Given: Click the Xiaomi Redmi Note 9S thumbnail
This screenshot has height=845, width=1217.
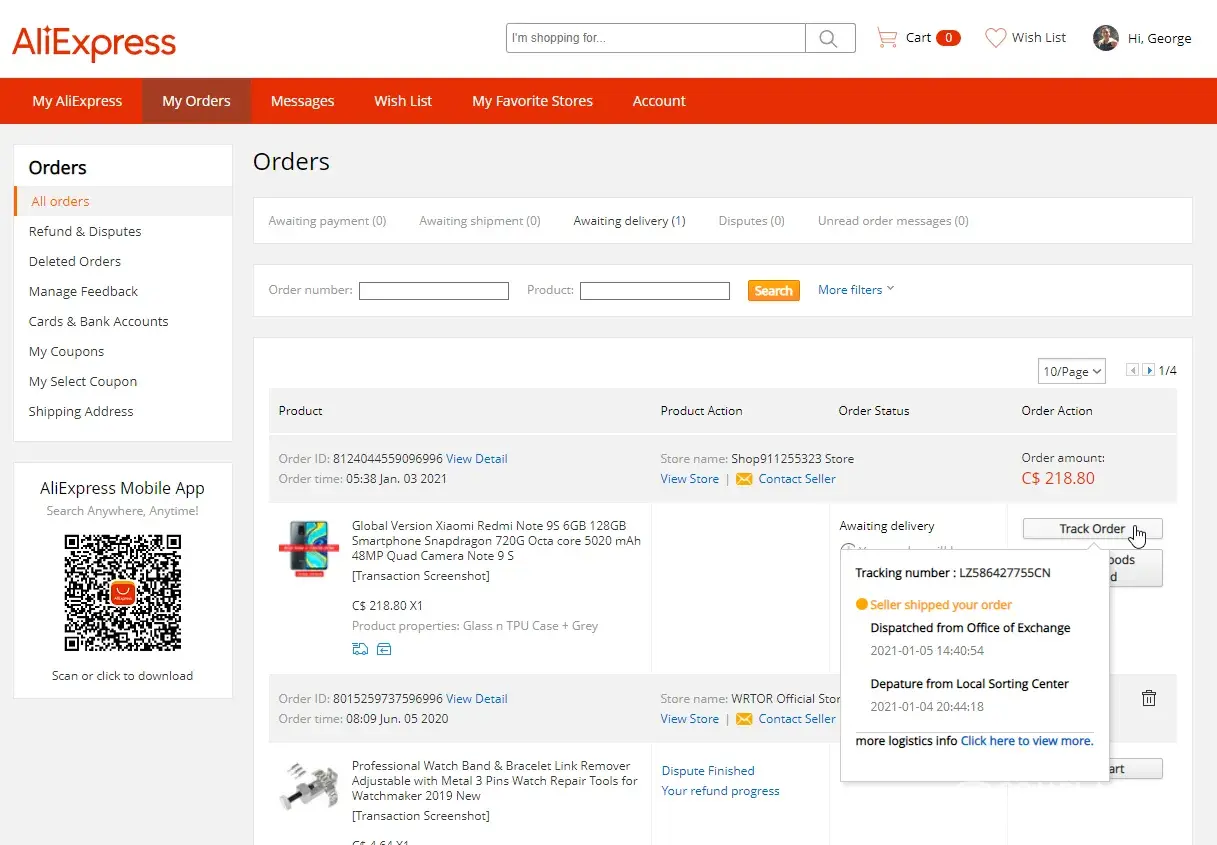Looking at the screenshot, I should [309, 546].
